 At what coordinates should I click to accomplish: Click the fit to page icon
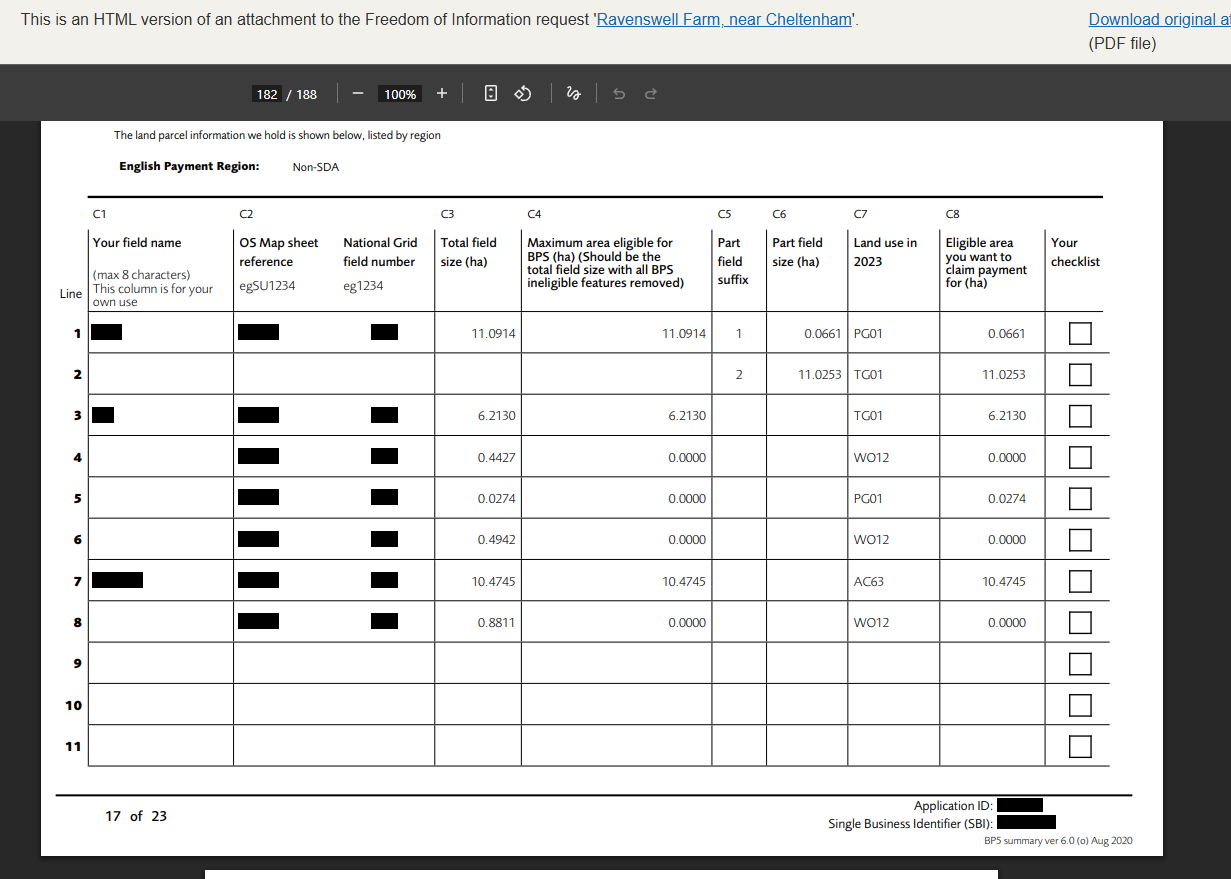(491, 94)
